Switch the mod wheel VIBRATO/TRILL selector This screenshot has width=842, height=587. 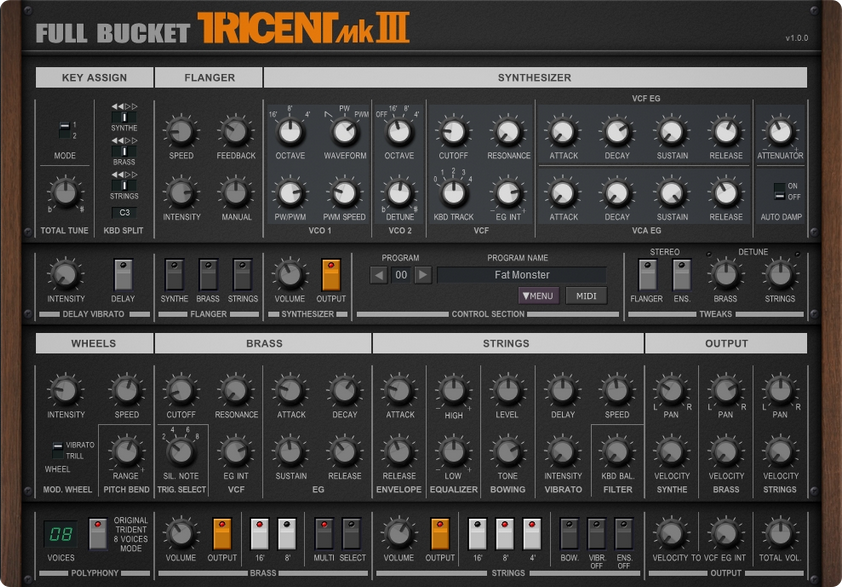[x=57, y=450]
